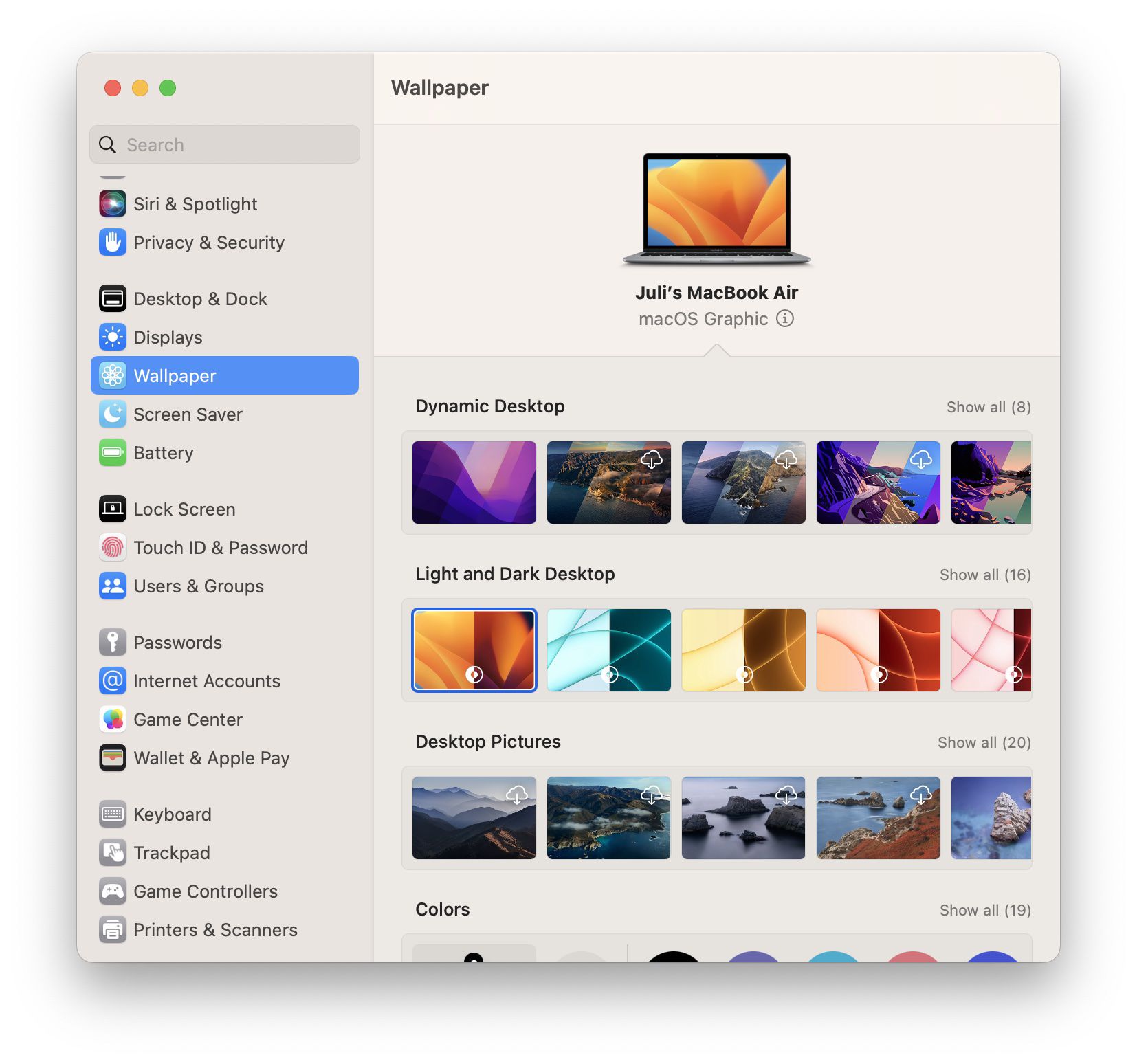Screen dimensions: 1137x1064
Task: Open the Siri & Spotlight settings icon
Action: [x=112, y=203]
